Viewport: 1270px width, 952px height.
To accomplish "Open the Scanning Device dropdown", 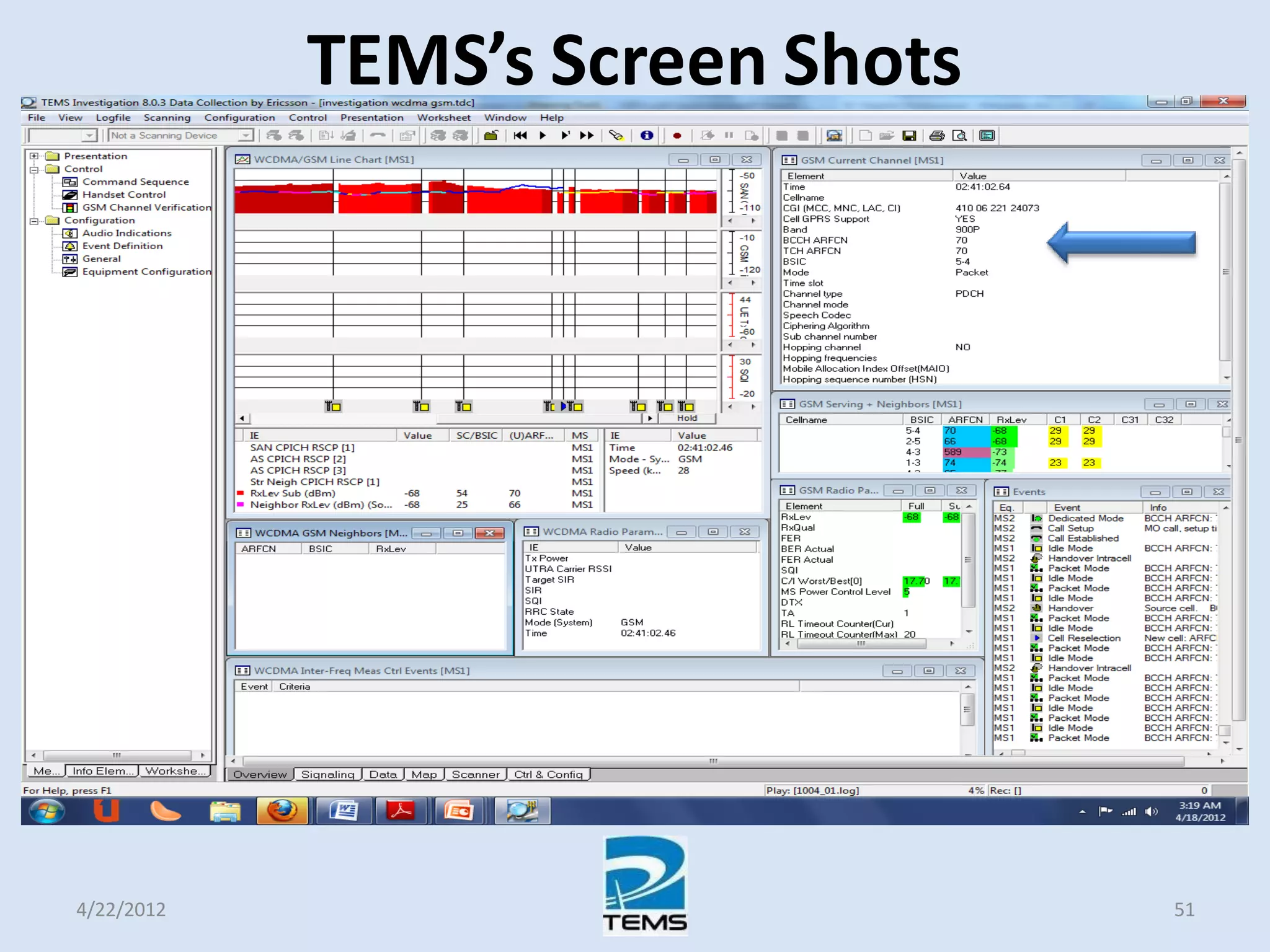I will click(246, 136).
